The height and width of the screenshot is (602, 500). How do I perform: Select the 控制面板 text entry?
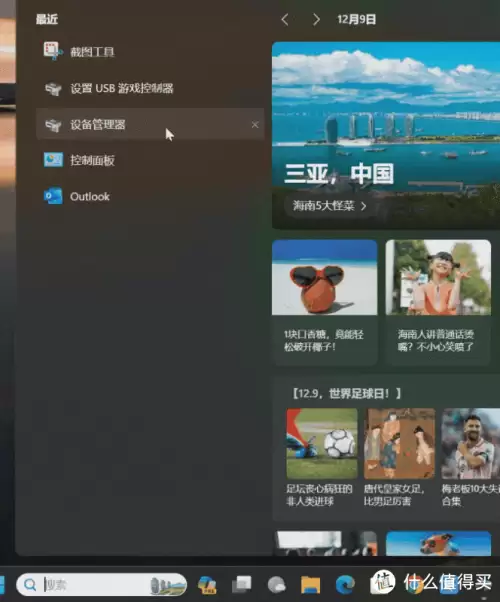92,160
